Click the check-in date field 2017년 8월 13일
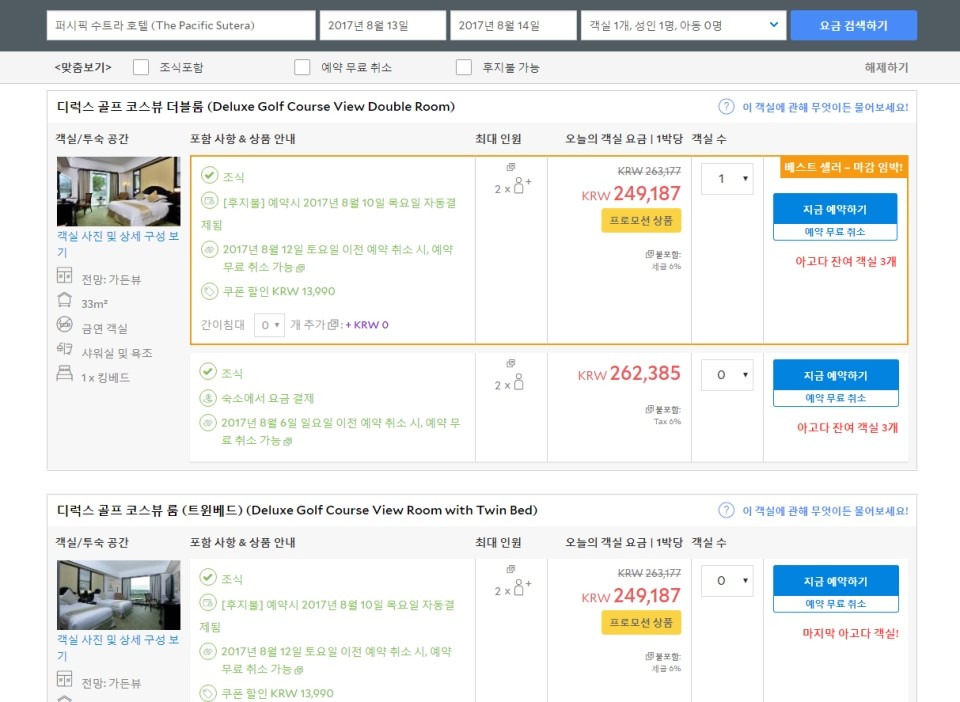960x702 pixels. click(x=382, y=25)
